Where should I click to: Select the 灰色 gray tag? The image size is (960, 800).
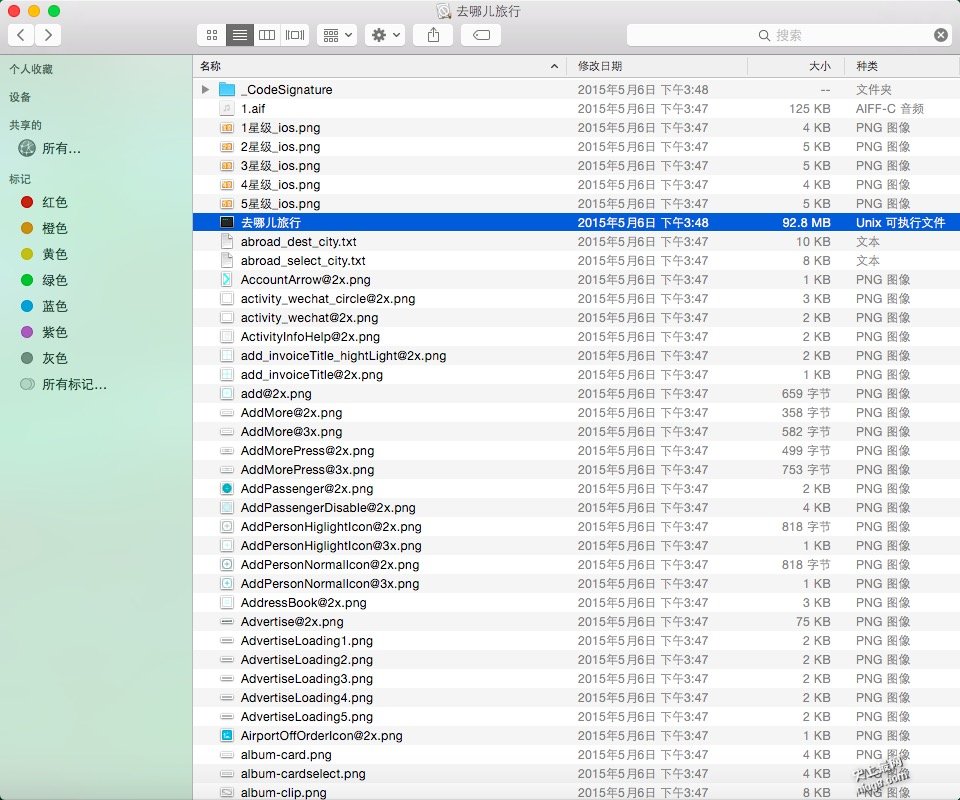click(44, 358)
